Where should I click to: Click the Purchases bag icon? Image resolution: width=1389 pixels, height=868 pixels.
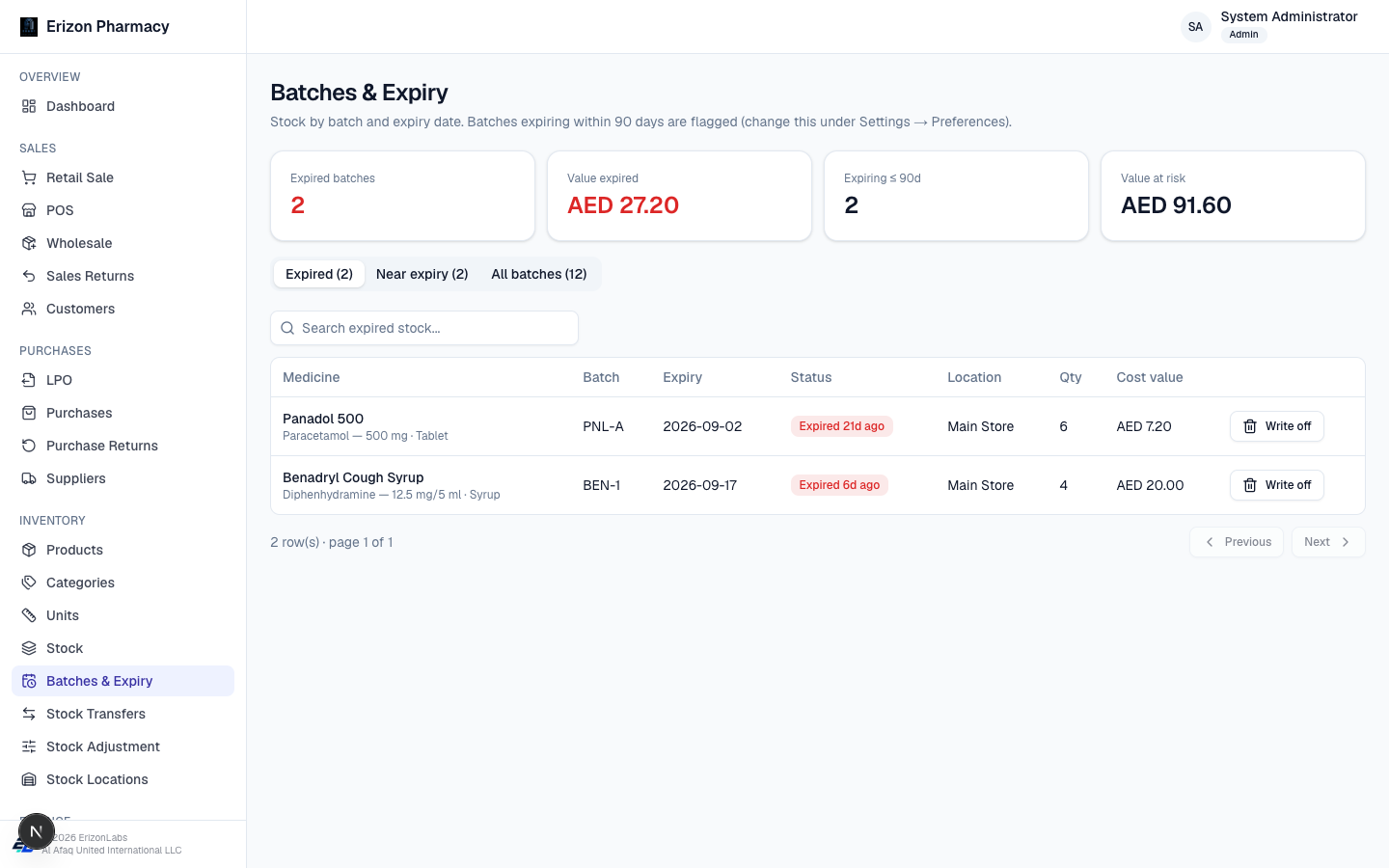(x=29, y=413)
